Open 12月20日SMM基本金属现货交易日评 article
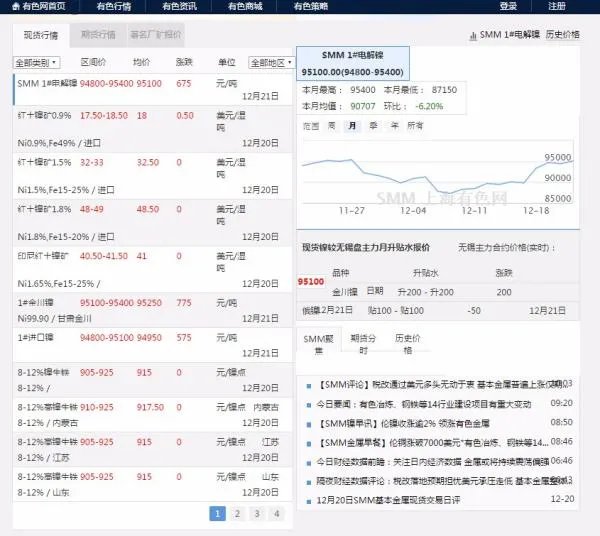Screen dimensions: 600x536 click(x=388, y=500)
